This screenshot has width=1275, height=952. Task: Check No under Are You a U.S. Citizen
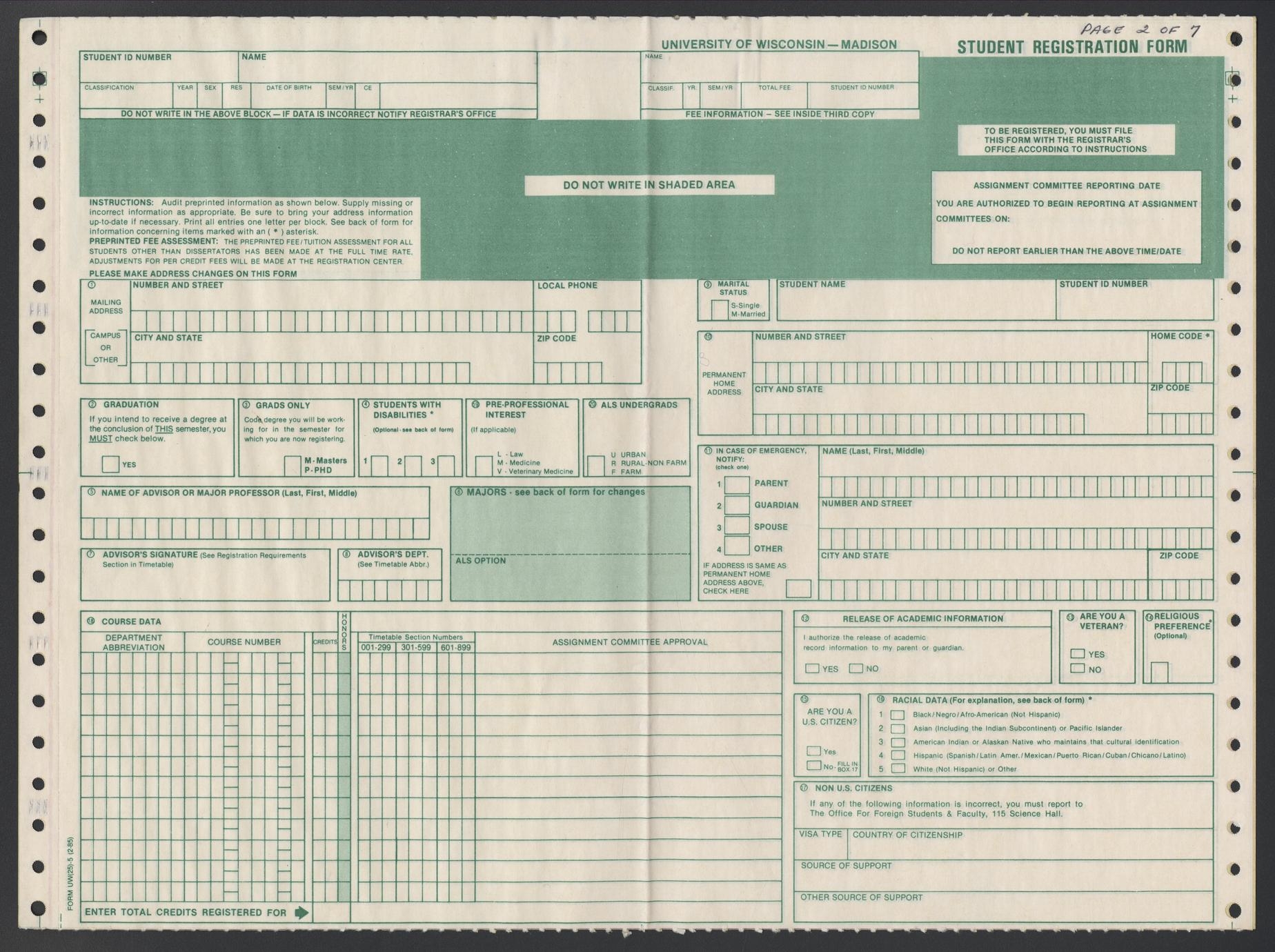[x=814, y=766]
